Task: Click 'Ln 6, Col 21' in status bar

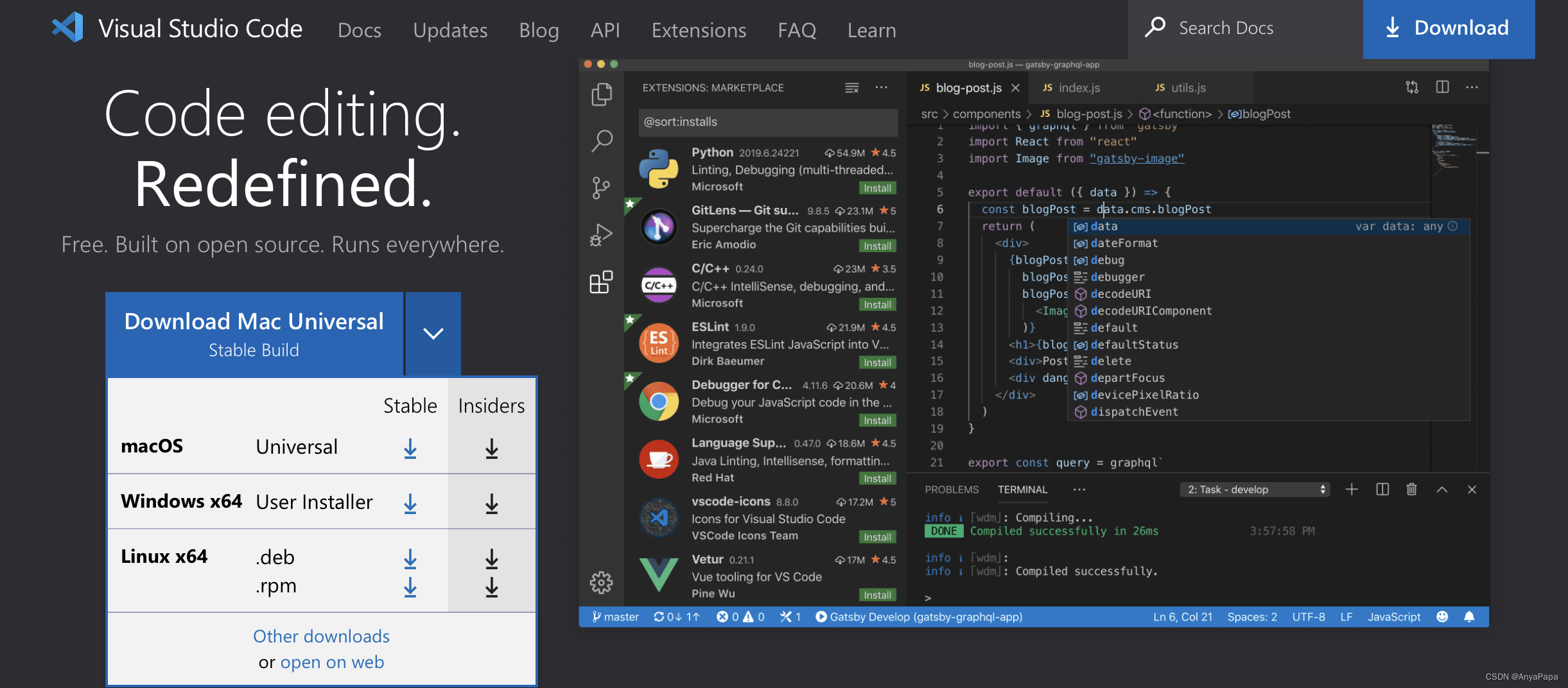Action: coord(1183,617)
